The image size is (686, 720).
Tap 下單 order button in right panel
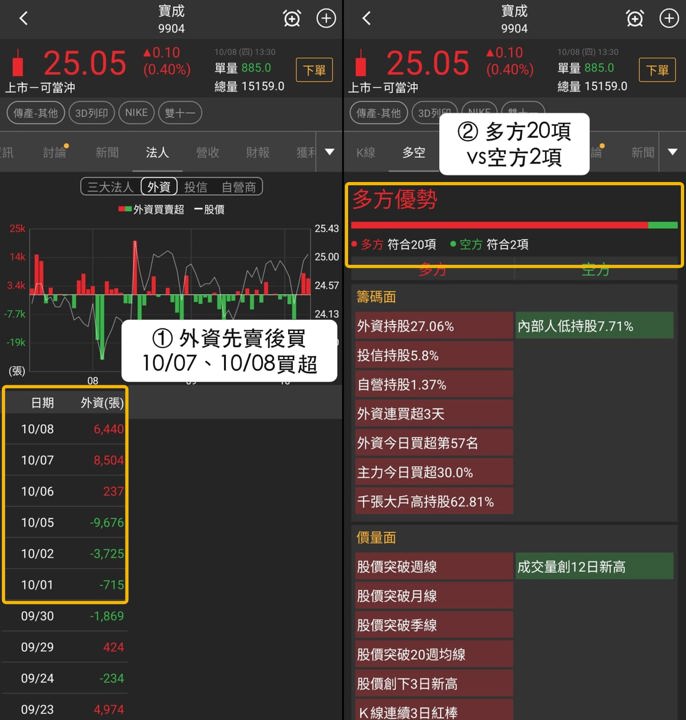pos(657,70)
